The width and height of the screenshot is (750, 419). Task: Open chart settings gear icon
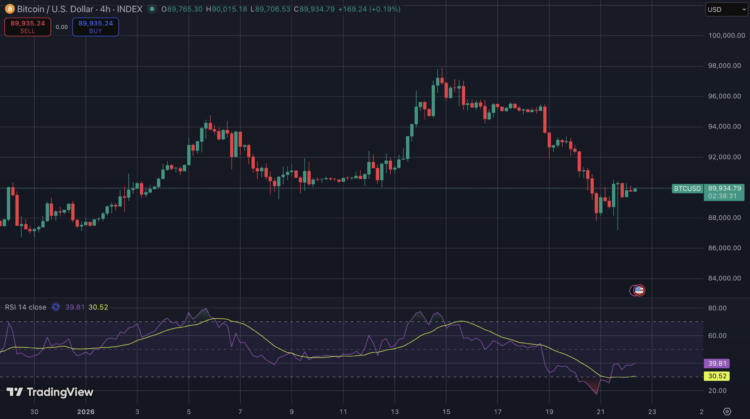[x=727, y=411]
